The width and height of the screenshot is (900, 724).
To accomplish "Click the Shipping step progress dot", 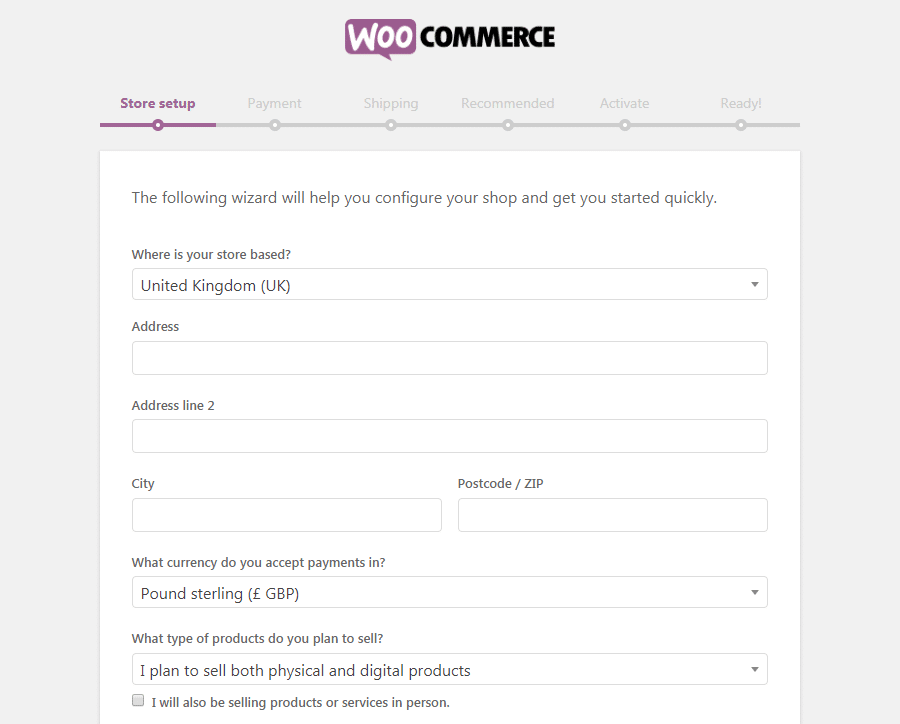I will [391, 125].
